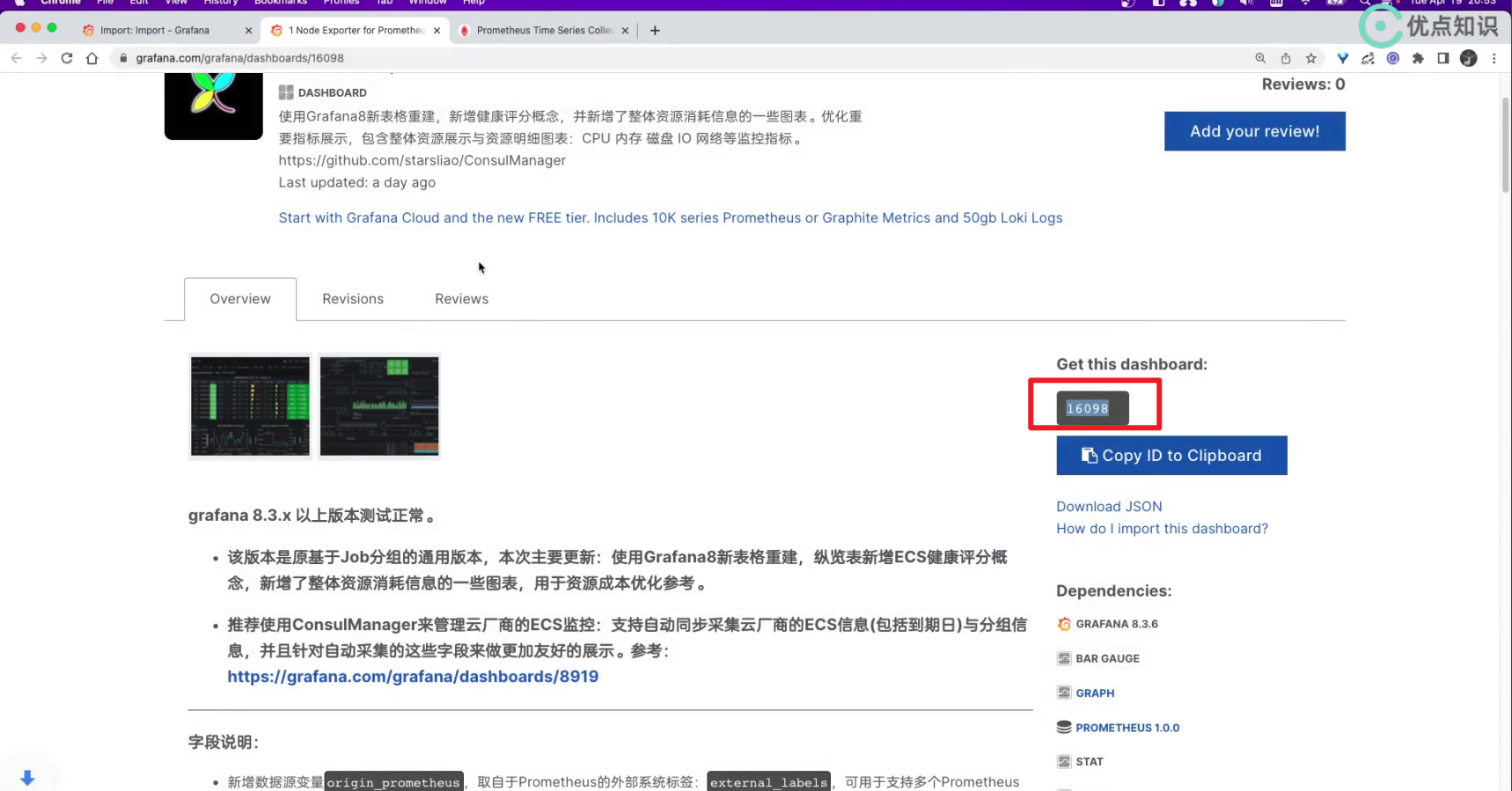This screenshot has width=1512, height=791.
Task: Toggle the Chrome side panel icon
Action: tap(1443, 58)
